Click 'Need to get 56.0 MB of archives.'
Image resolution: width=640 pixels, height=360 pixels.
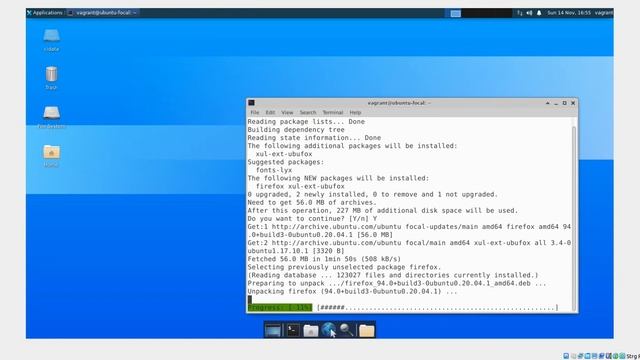point(312,202)
